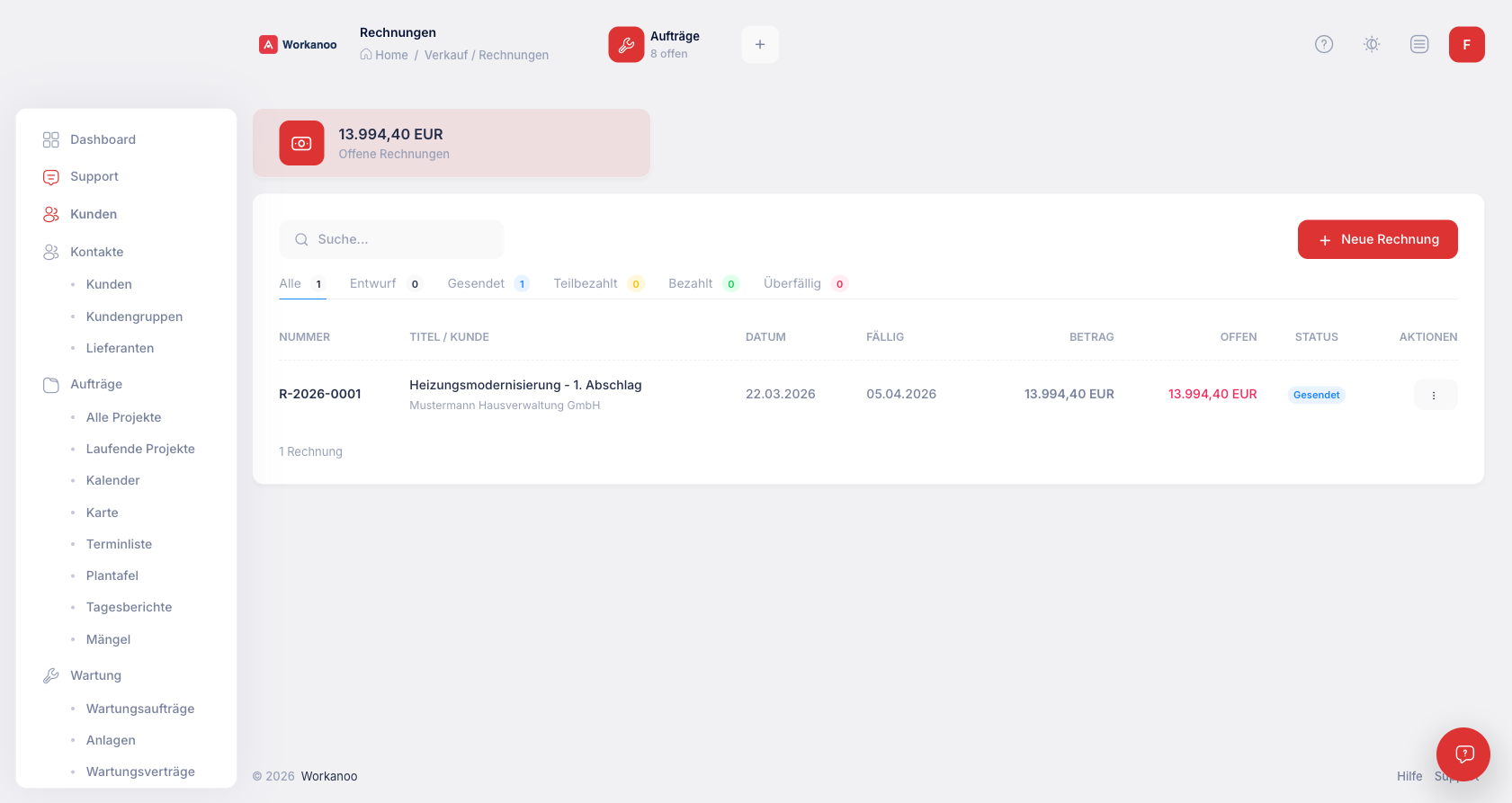Click the DATUM column header
Viewport: 1512px width, 803px height.
765,337
